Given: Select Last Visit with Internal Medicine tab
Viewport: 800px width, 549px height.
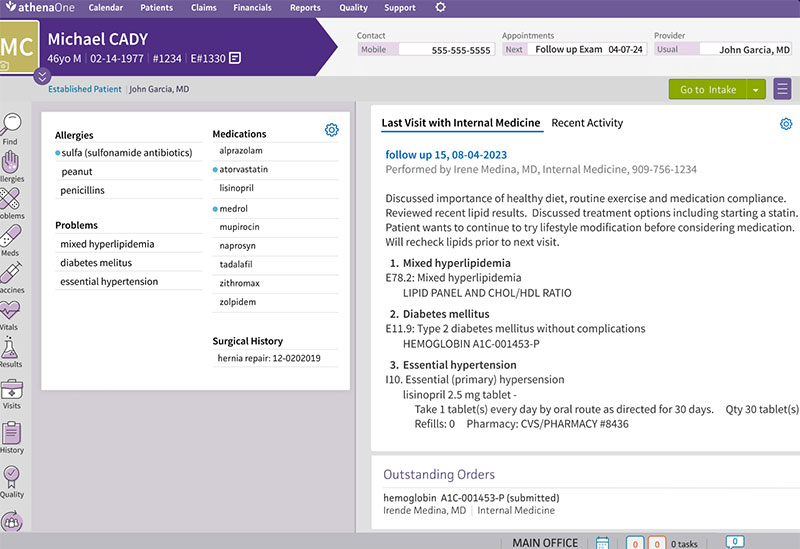Looking at the screenshot, I should click(461, 123).
